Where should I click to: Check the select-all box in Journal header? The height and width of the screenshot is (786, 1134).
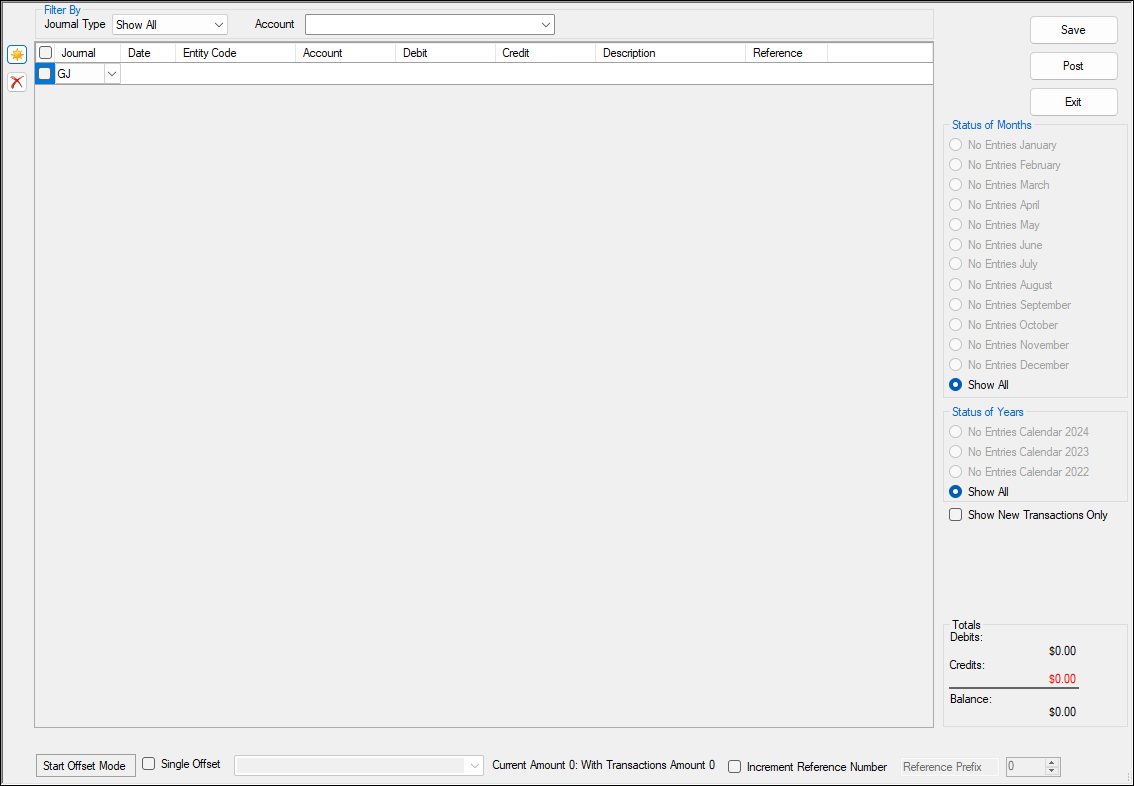45,52
